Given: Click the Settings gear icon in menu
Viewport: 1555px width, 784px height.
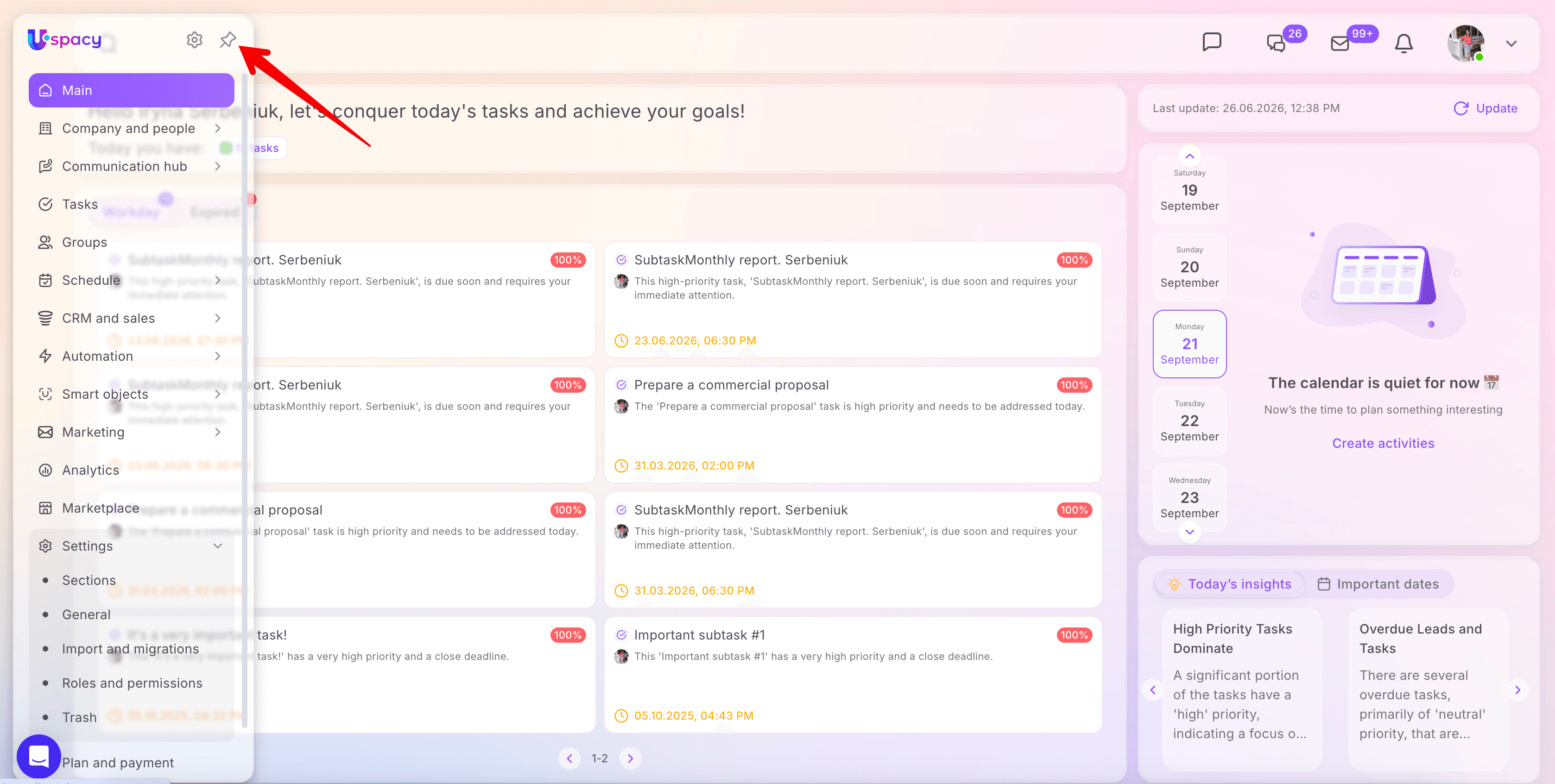Looking at the screenshot, I should [x=45, y=546].
